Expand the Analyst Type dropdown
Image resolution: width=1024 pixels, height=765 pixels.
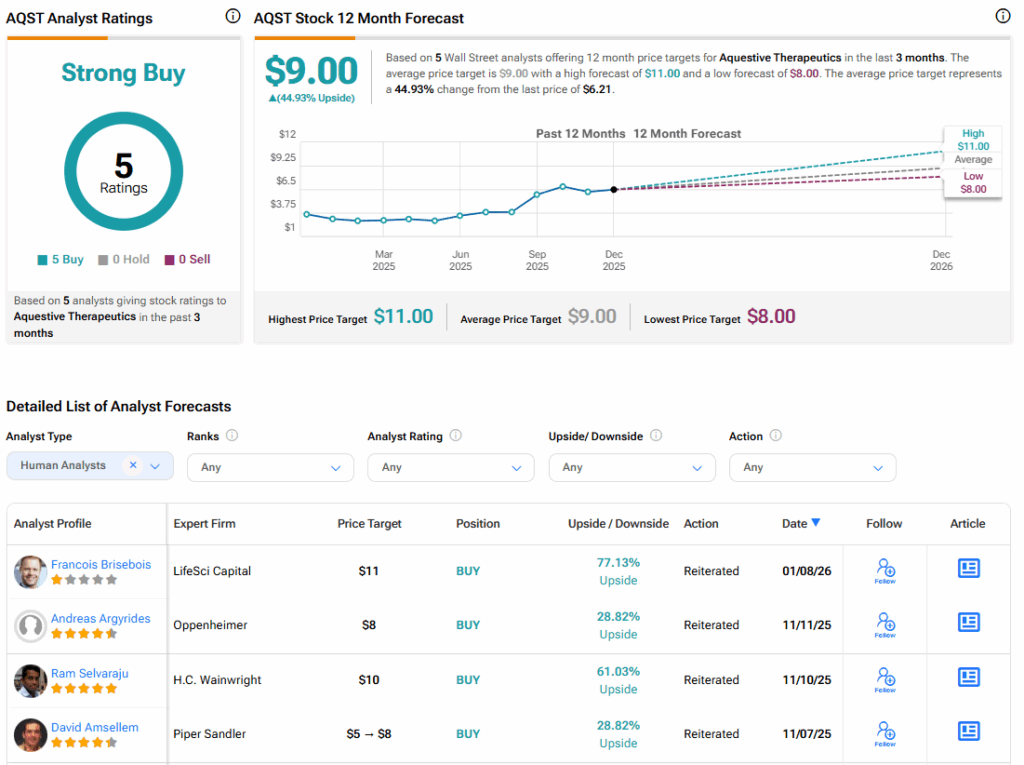coord(155,466)
